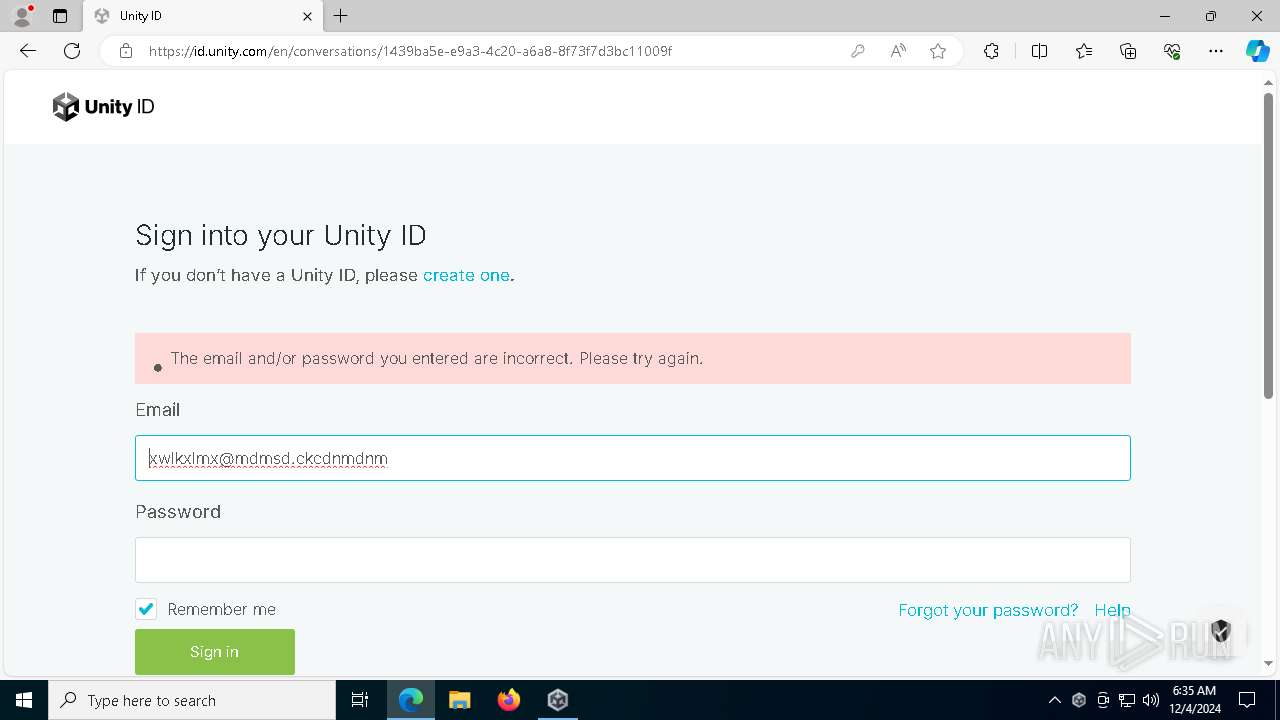The width and height of the screenshot is (1280, 720).
Task: Refresh the current page
Action: pos(72,51)
